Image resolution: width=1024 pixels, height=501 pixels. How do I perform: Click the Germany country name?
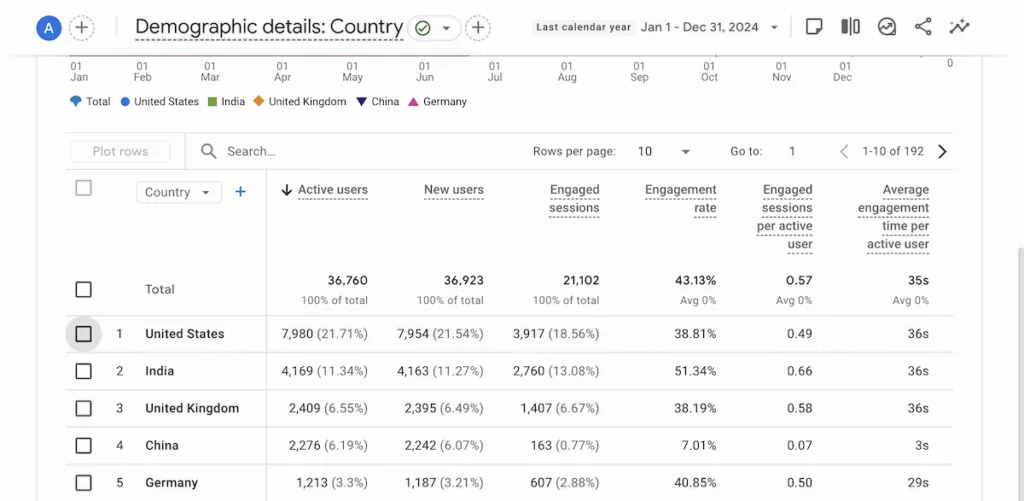[x=171, y=483]
